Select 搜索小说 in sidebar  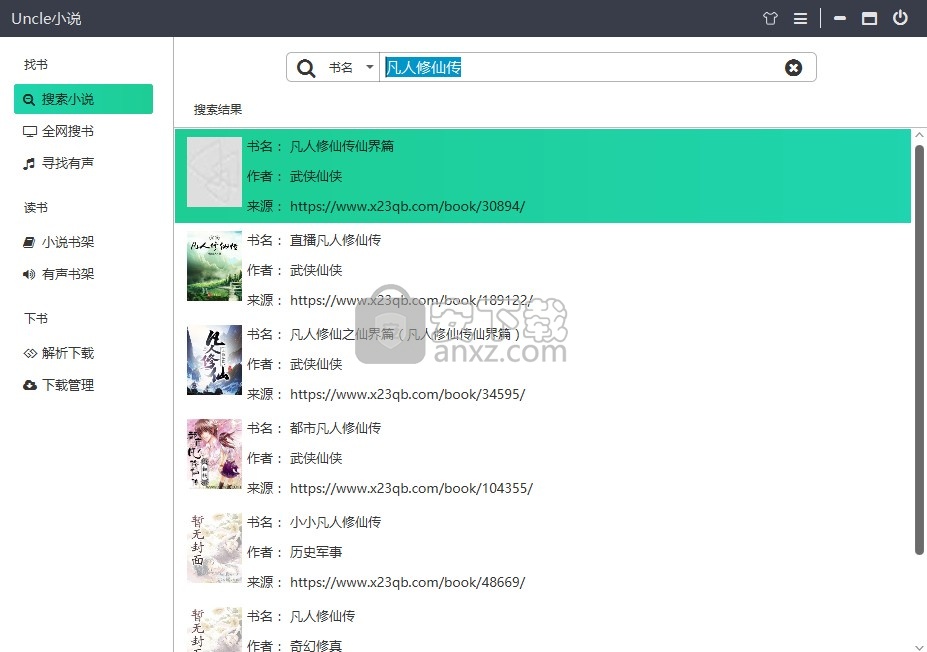coord(83,99)
